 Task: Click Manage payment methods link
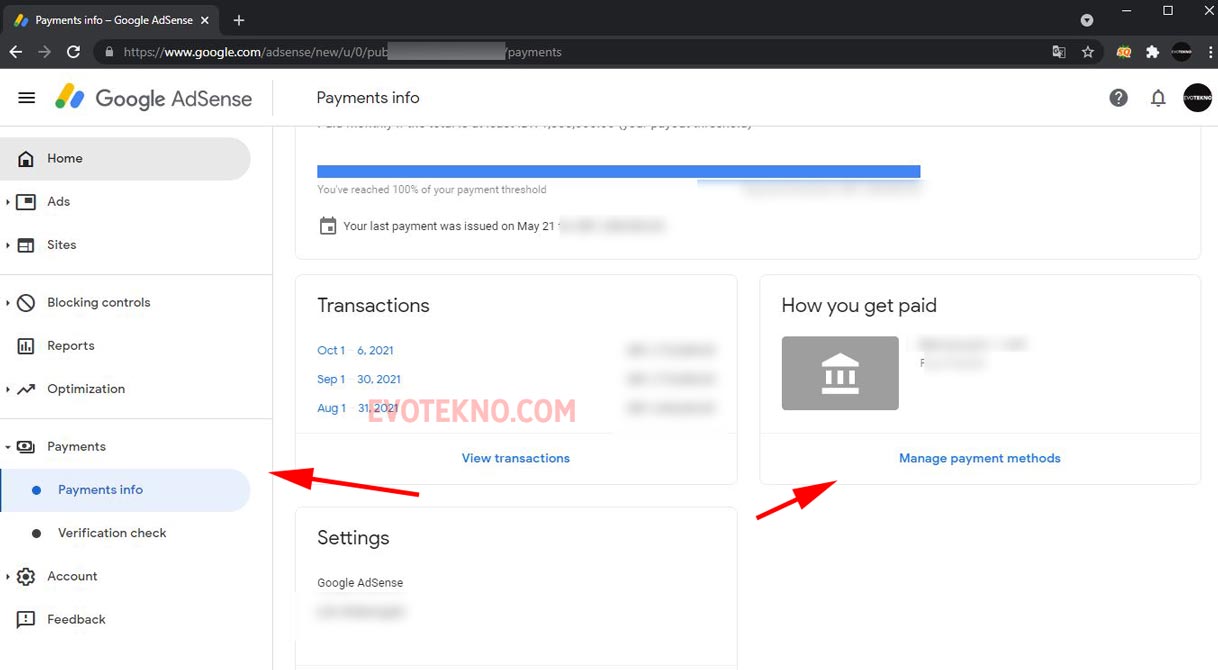[979, 458]
